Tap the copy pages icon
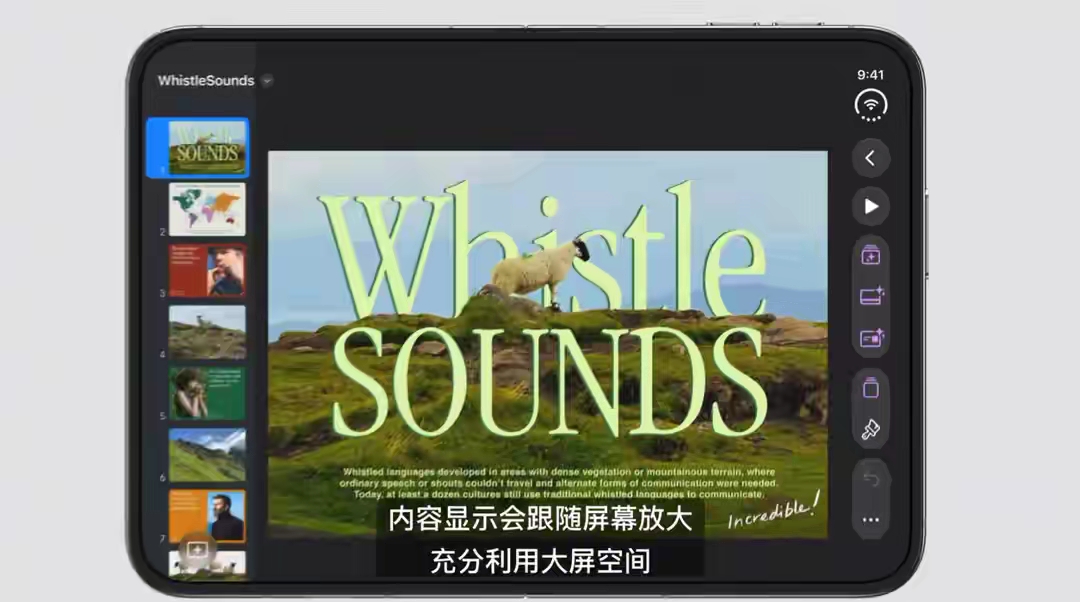 pyautogui.click(x=871, y=388)
